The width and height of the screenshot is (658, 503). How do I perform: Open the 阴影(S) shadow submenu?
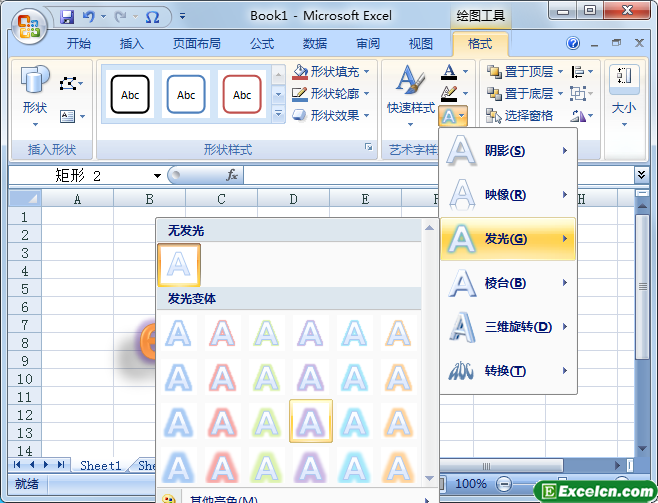click(508, 151)
